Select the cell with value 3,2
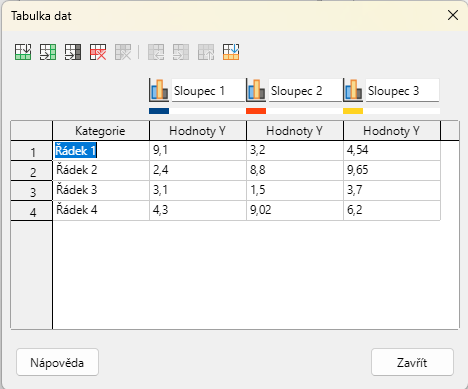The height and width of the screenshot is (389, 468). tap(295, 151)
